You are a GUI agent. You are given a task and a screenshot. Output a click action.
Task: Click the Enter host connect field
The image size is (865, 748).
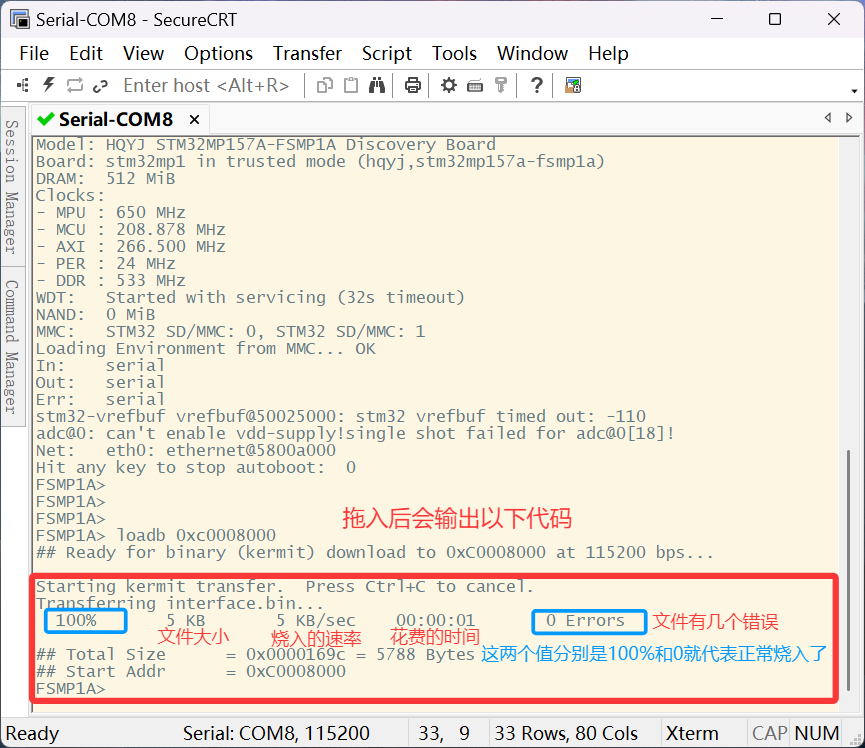click(x=206, y=86)
